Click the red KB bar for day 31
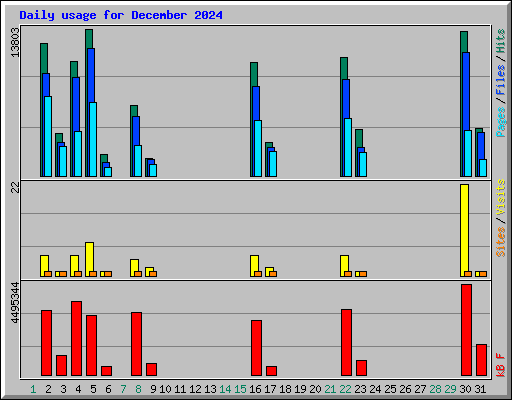Image resolution: width=512 pixels, height=400 pixels. click(481, 360)
